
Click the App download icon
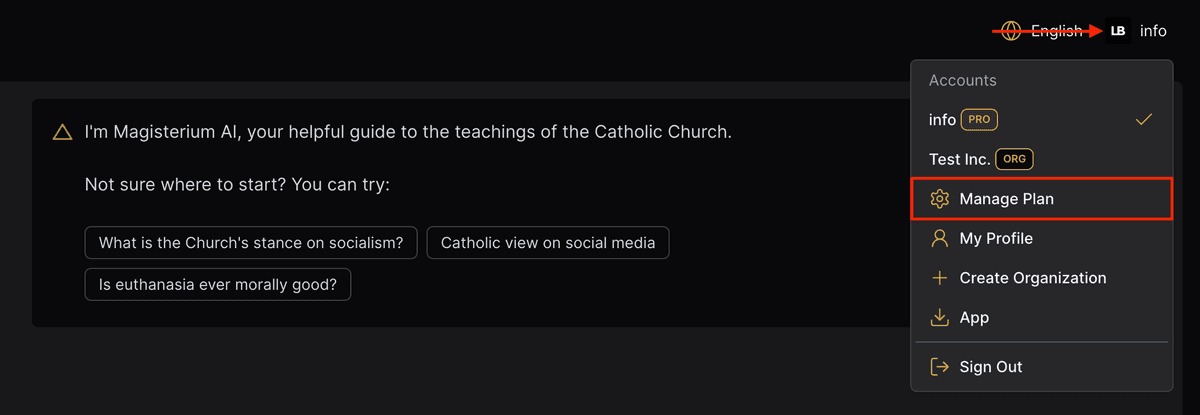(939, 317)
